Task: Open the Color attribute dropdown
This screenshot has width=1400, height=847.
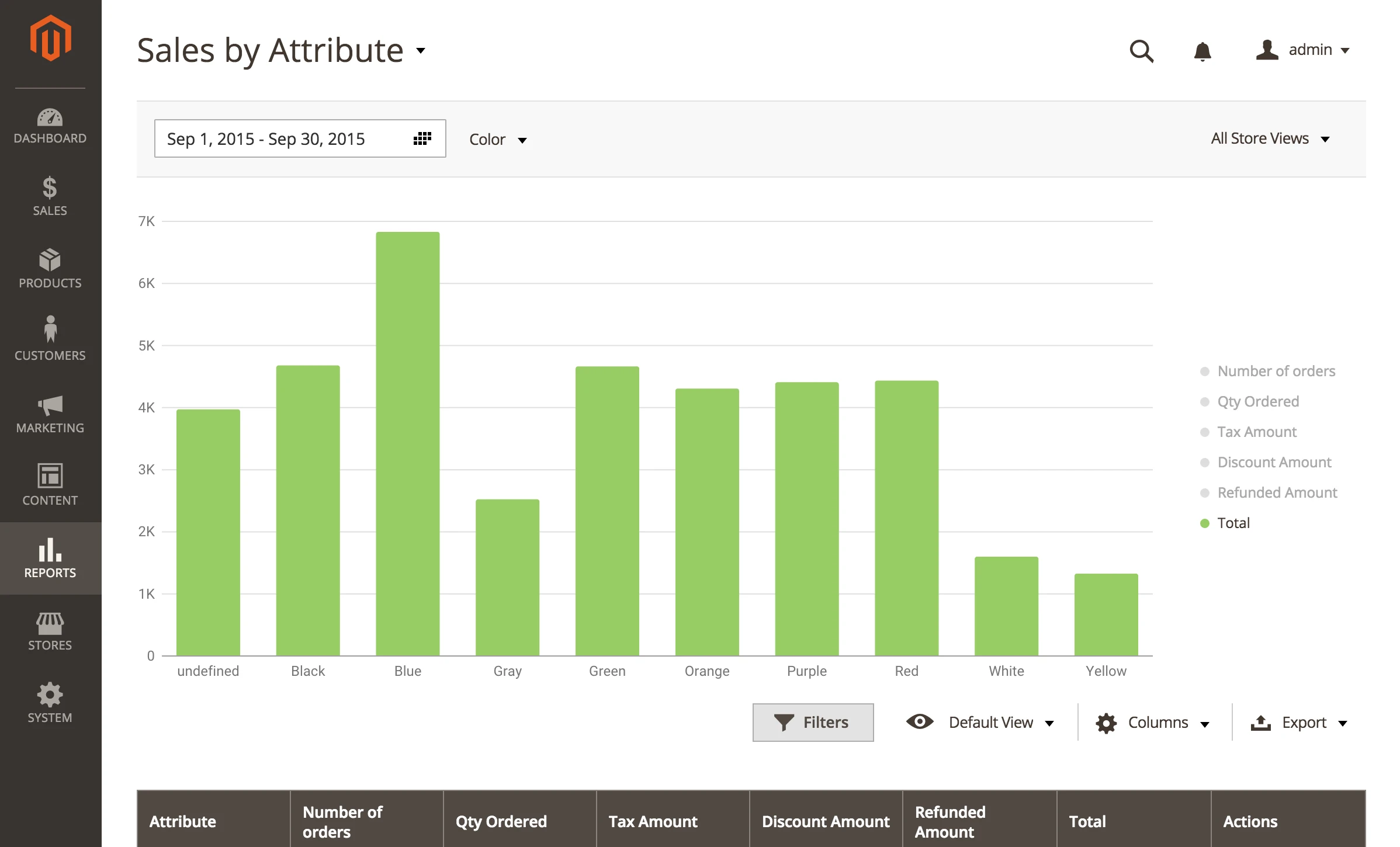Action: (x=498, y=140)
